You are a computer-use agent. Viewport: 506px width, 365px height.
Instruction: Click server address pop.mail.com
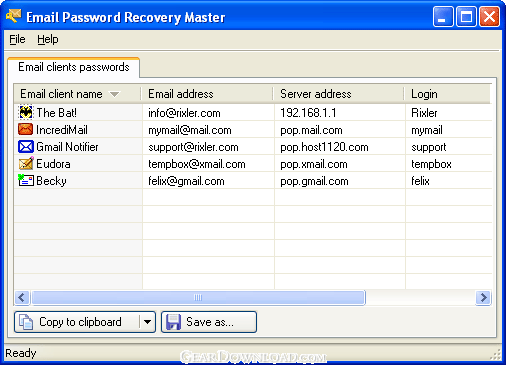(311, 130)
